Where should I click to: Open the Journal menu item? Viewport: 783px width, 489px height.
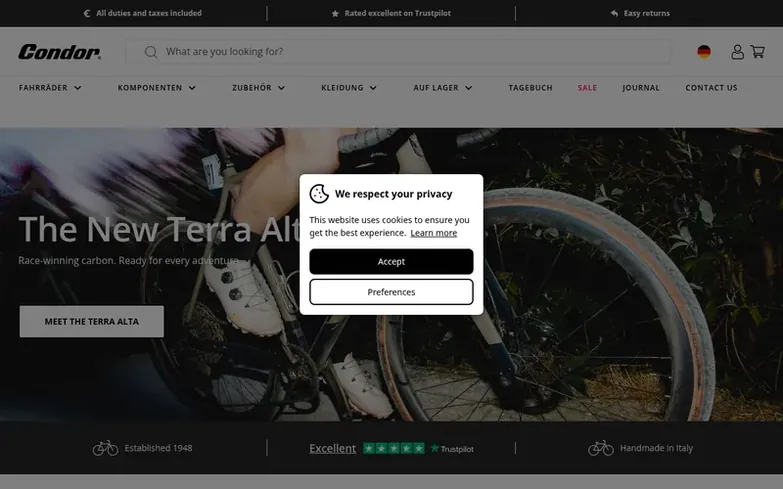pos(641,88)
